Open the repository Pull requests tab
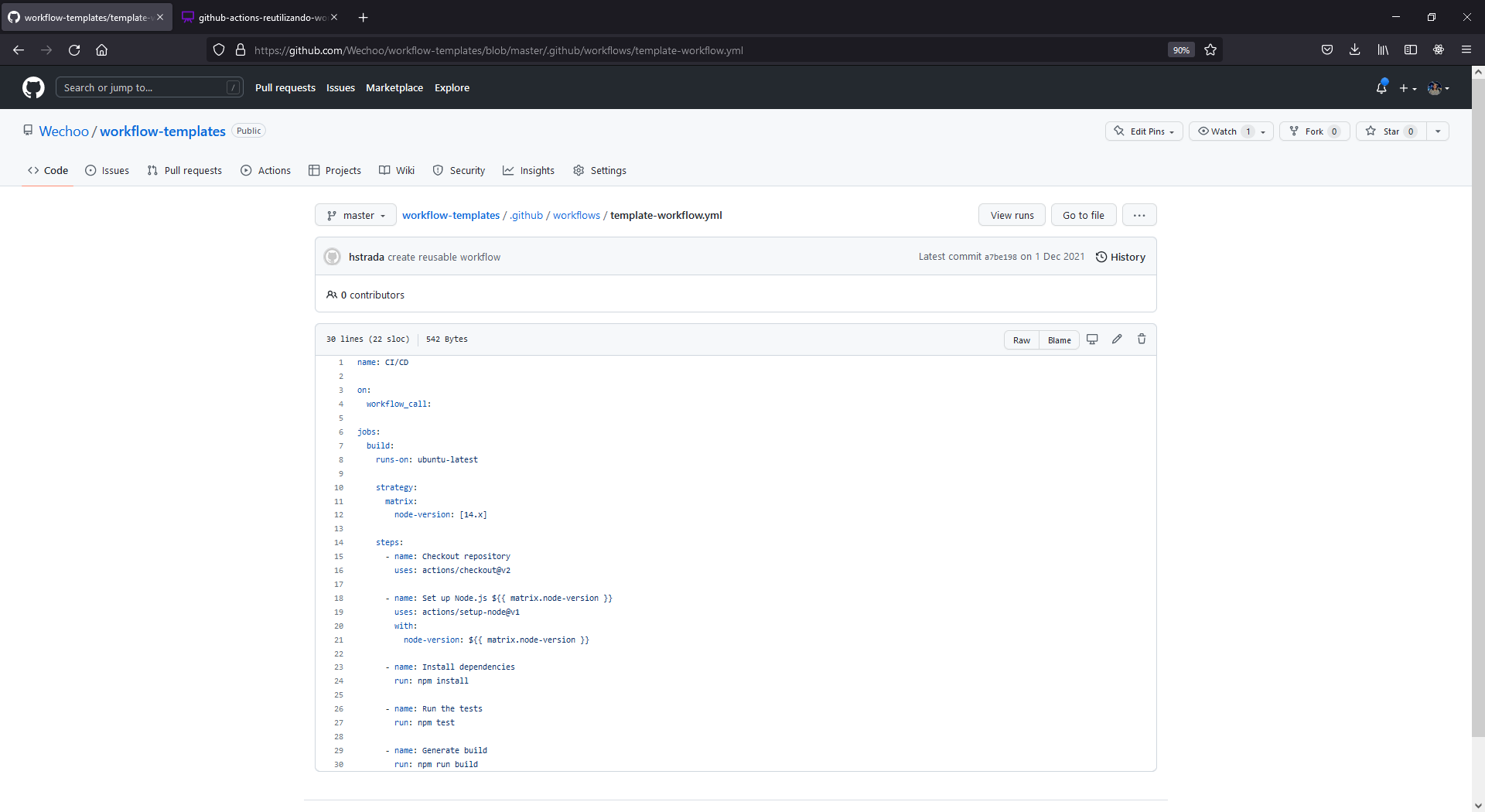 click(184, 171)
